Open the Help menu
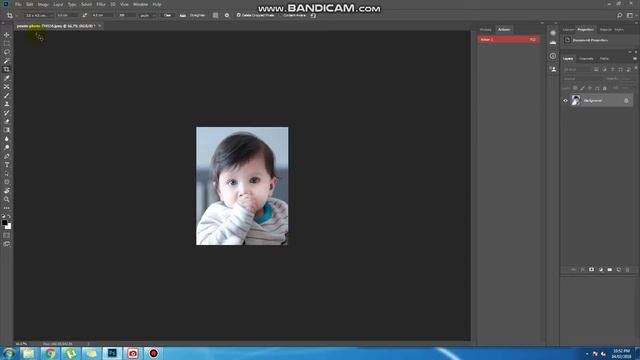Viewport: 640px width, 360px height. (157, 4)
